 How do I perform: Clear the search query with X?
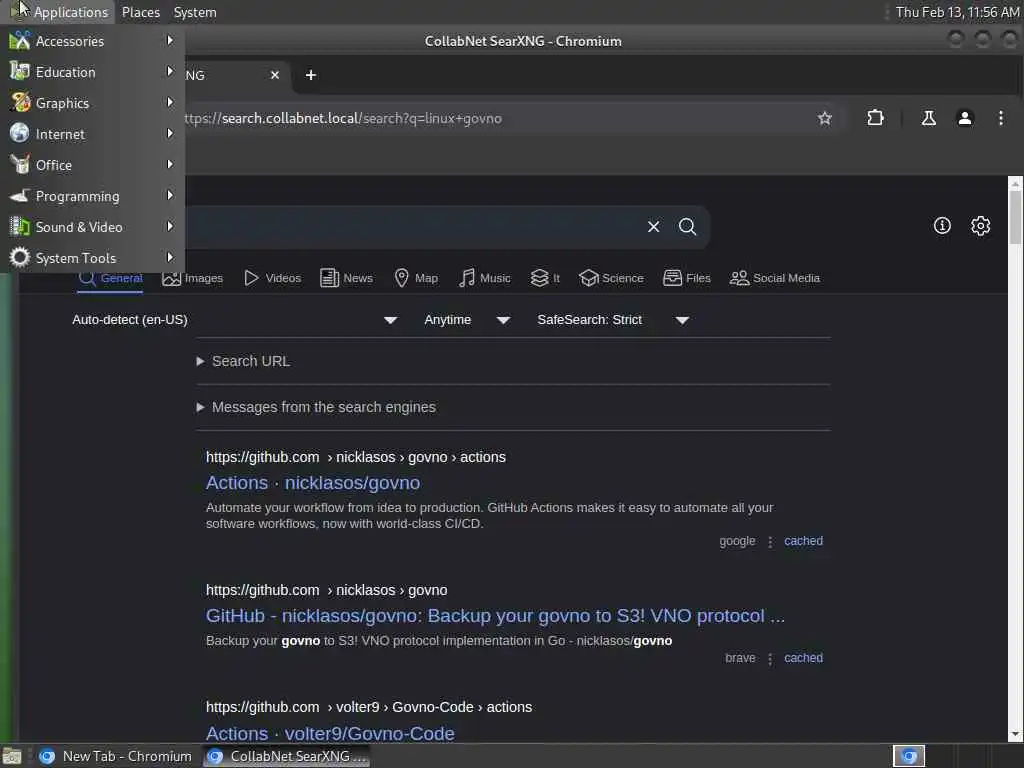653,227
